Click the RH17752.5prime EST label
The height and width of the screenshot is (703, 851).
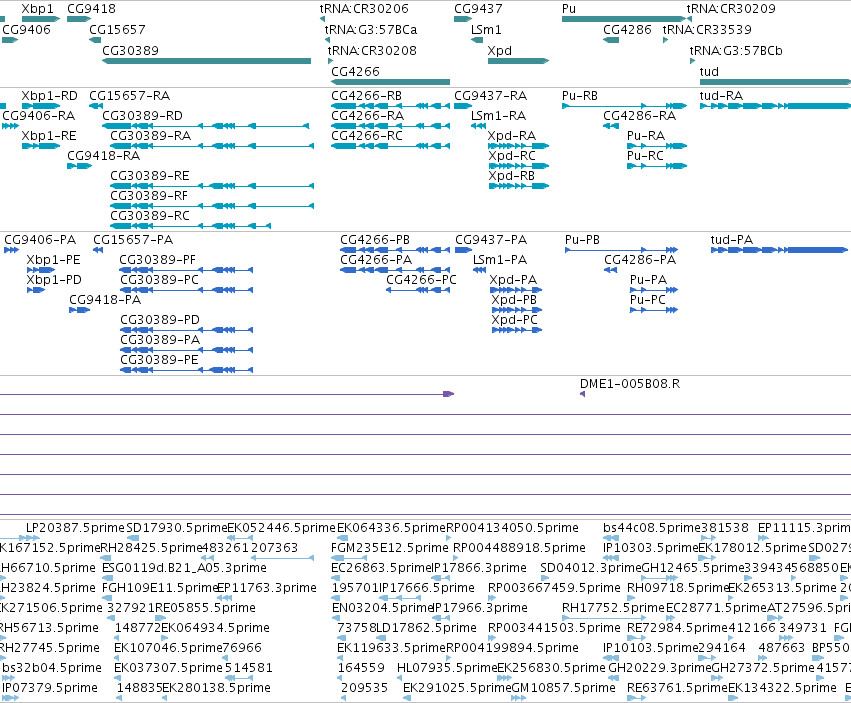click(x=613, y=607)
